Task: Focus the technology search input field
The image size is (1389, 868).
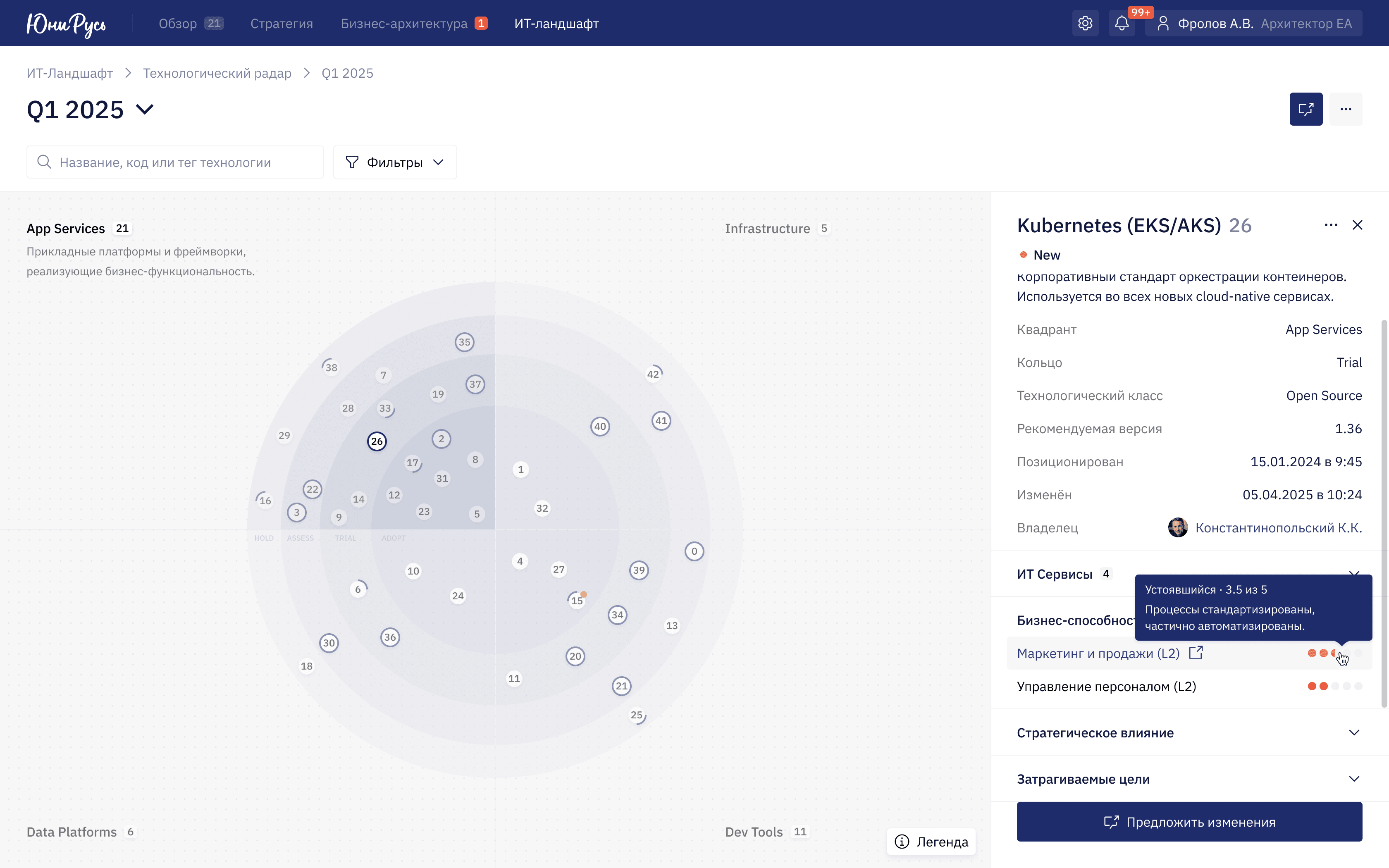Action: click(175, 162)
